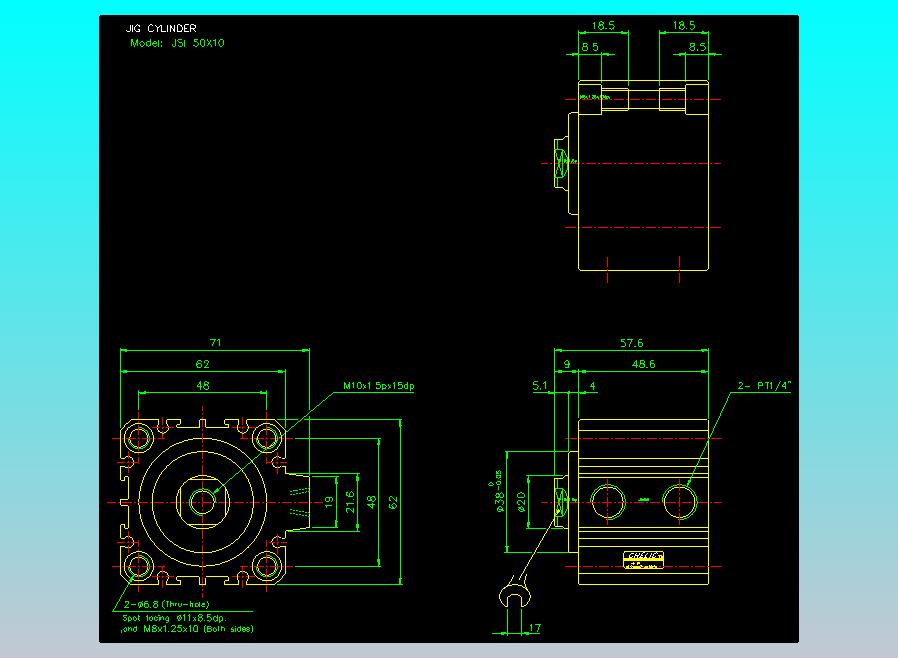Select the wrench flat symbol near 17 dimension

click(515, 597)
